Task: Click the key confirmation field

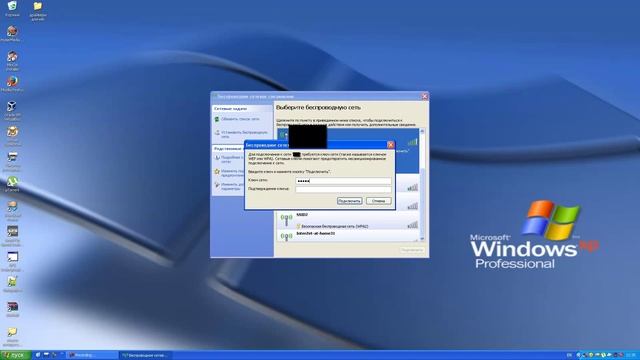Action: [343, 189]
